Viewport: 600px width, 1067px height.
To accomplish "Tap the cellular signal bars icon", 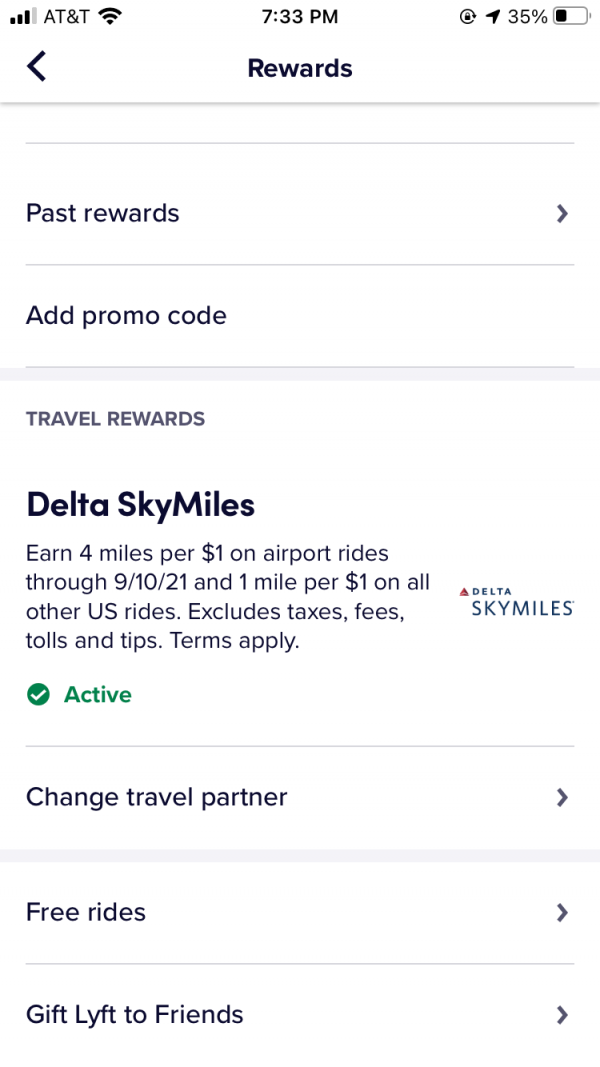I will click(22, 17).
